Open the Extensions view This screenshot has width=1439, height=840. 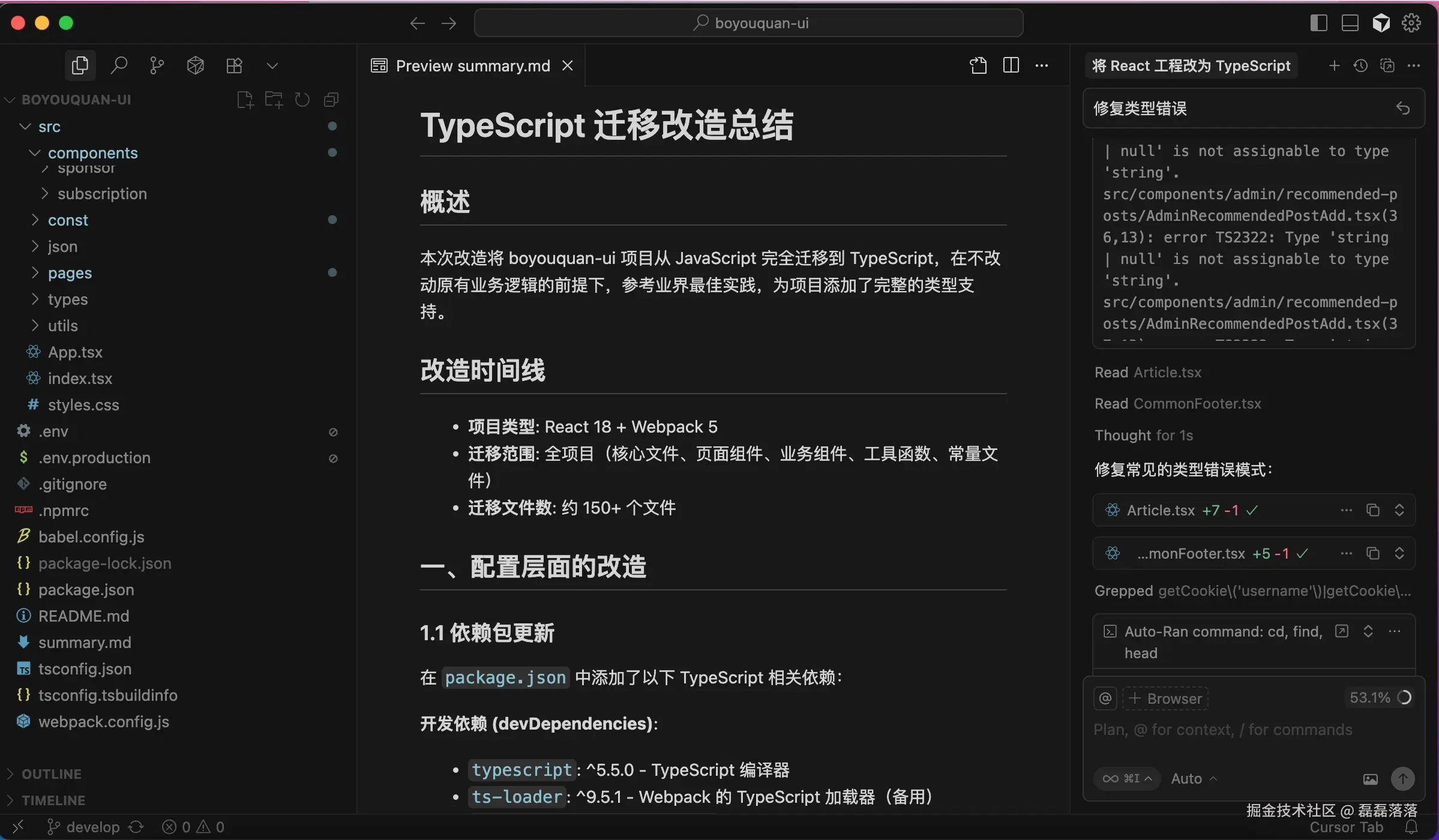[x=234, y=65]
